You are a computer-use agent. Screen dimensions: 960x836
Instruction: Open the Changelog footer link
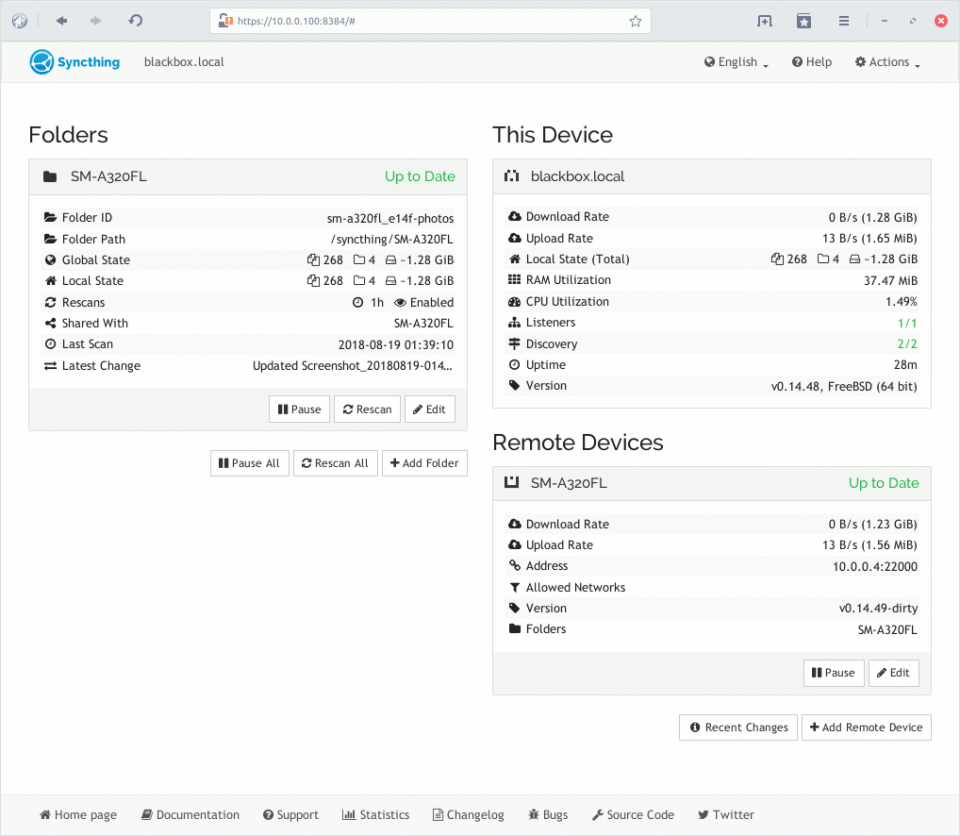(468, 815)
